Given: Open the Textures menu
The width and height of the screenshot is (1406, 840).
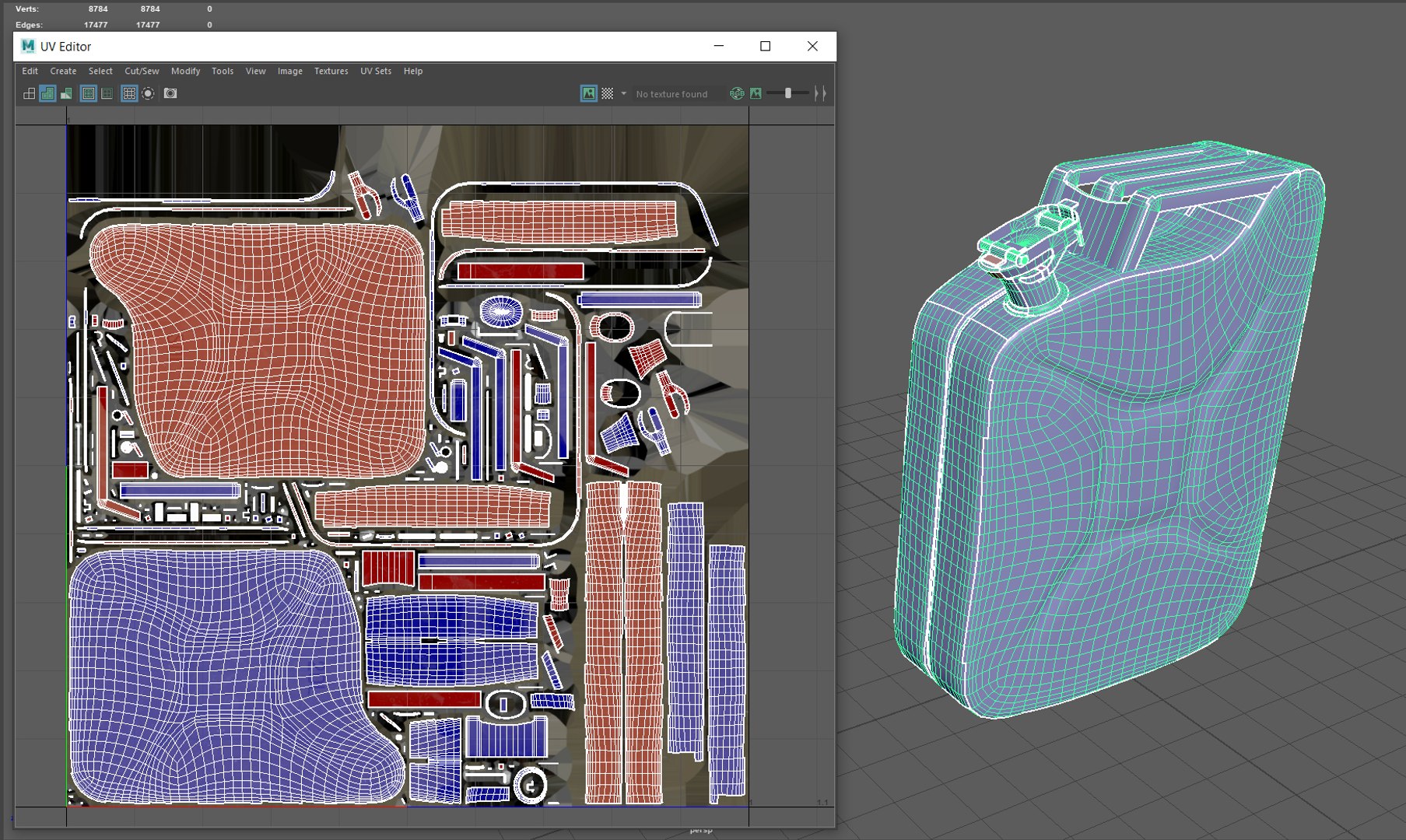Looking at the screenshot, I should tap(331, 71).
